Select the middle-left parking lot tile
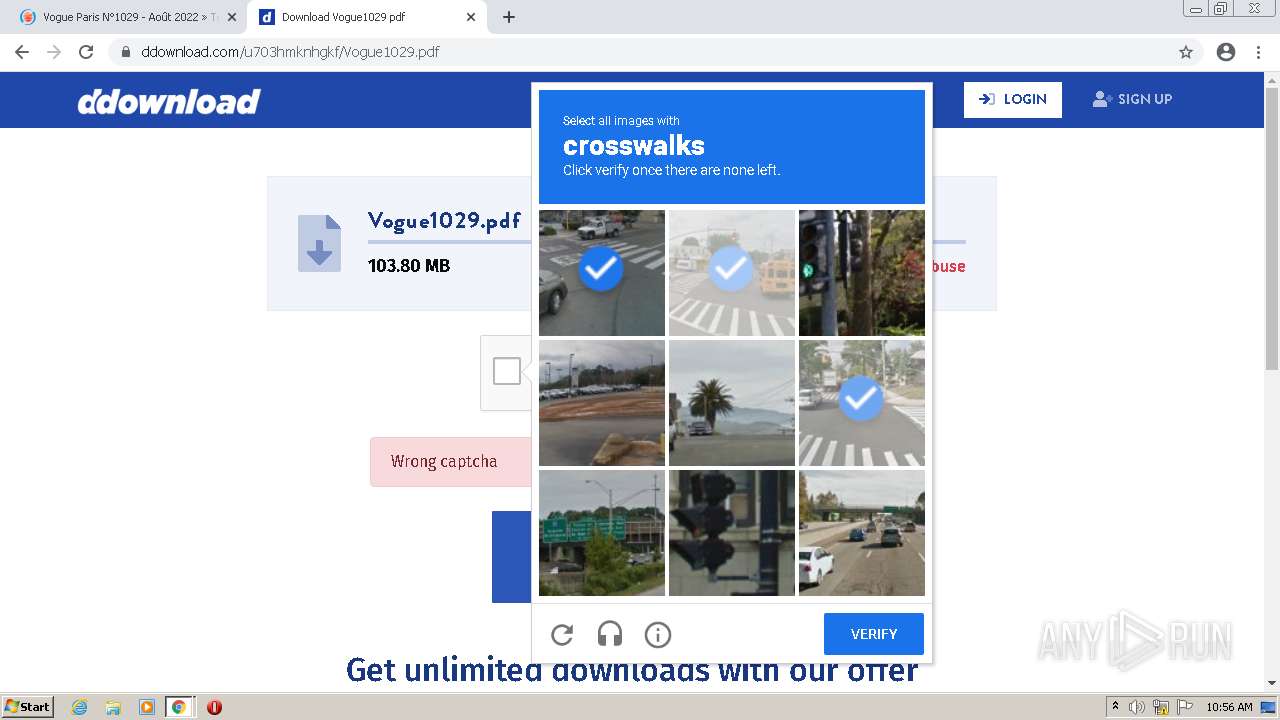Image resolution: width=1280 pixels, height=720 pixels. point(602,403)
